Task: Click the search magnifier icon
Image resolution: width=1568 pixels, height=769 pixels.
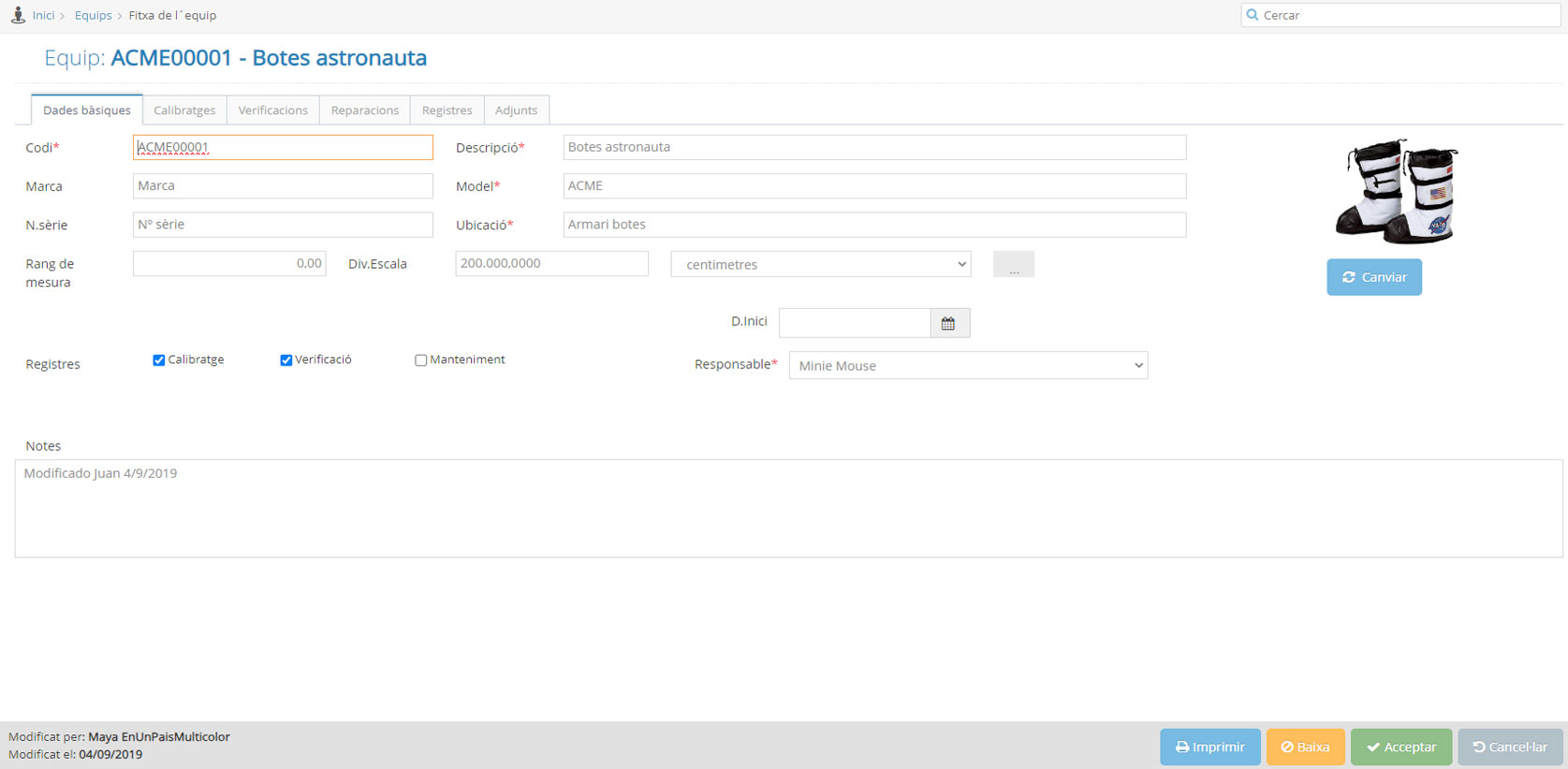Action: [x=1253, y=15]
